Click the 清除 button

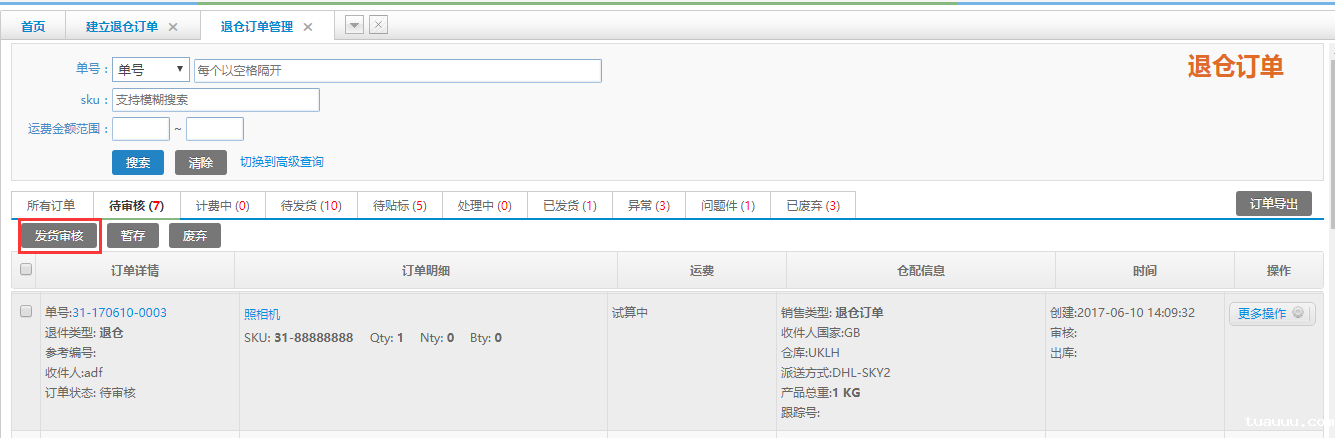click(201, 163)
